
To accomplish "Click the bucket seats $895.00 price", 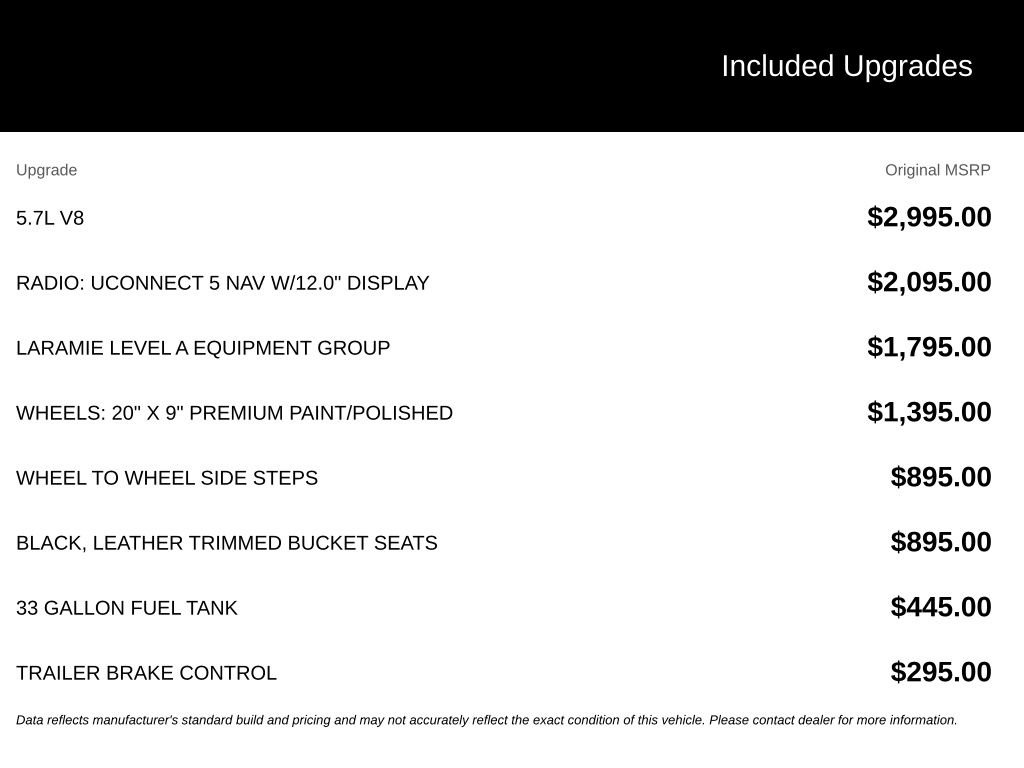I will click(x=940, y=542).
